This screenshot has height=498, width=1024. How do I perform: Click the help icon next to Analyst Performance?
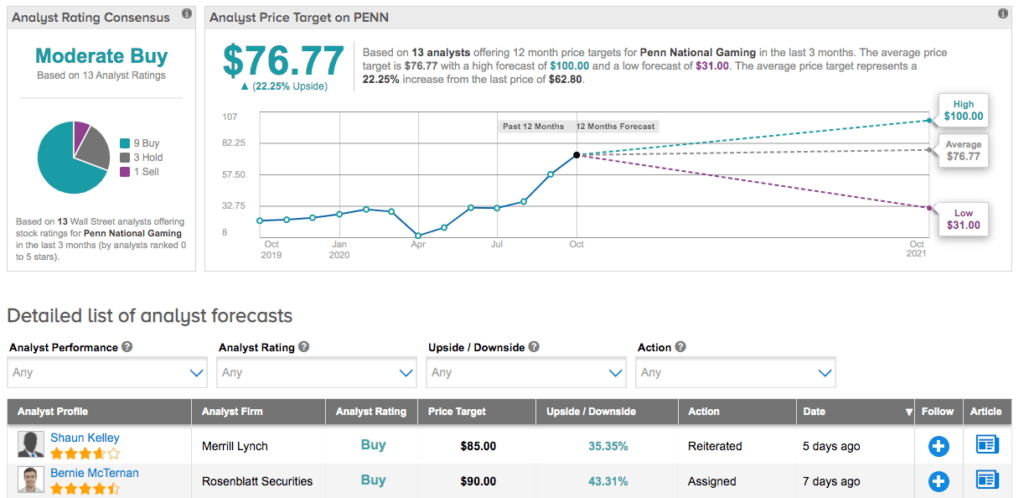(x=126, y=347)
